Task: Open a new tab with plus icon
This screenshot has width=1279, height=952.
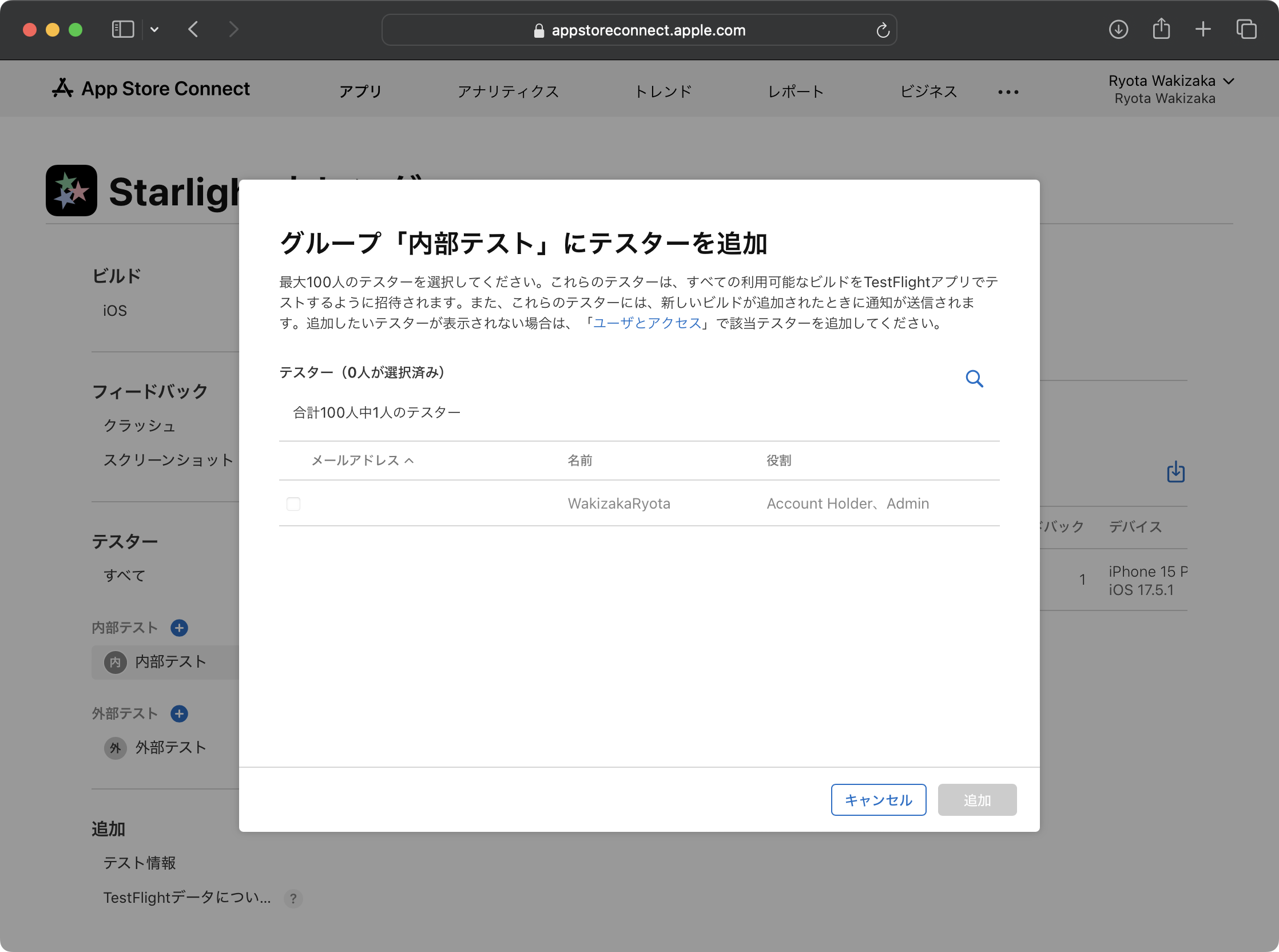Action: tap(1203, 29)
